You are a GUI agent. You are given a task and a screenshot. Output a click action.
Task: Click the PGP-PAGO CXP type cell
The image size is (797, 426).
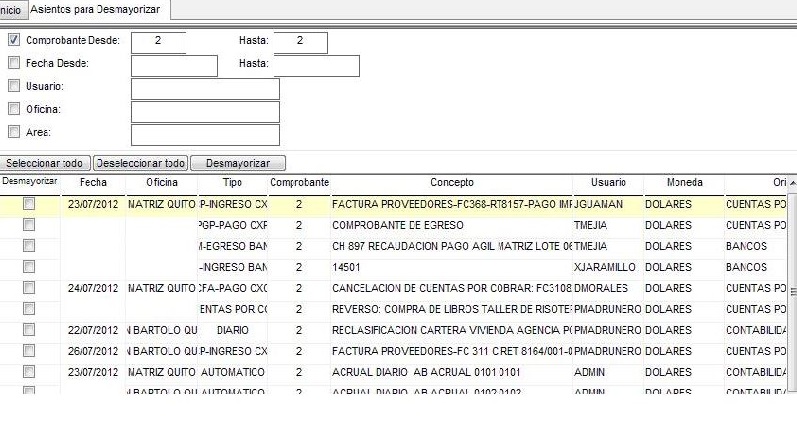(232, 225)
